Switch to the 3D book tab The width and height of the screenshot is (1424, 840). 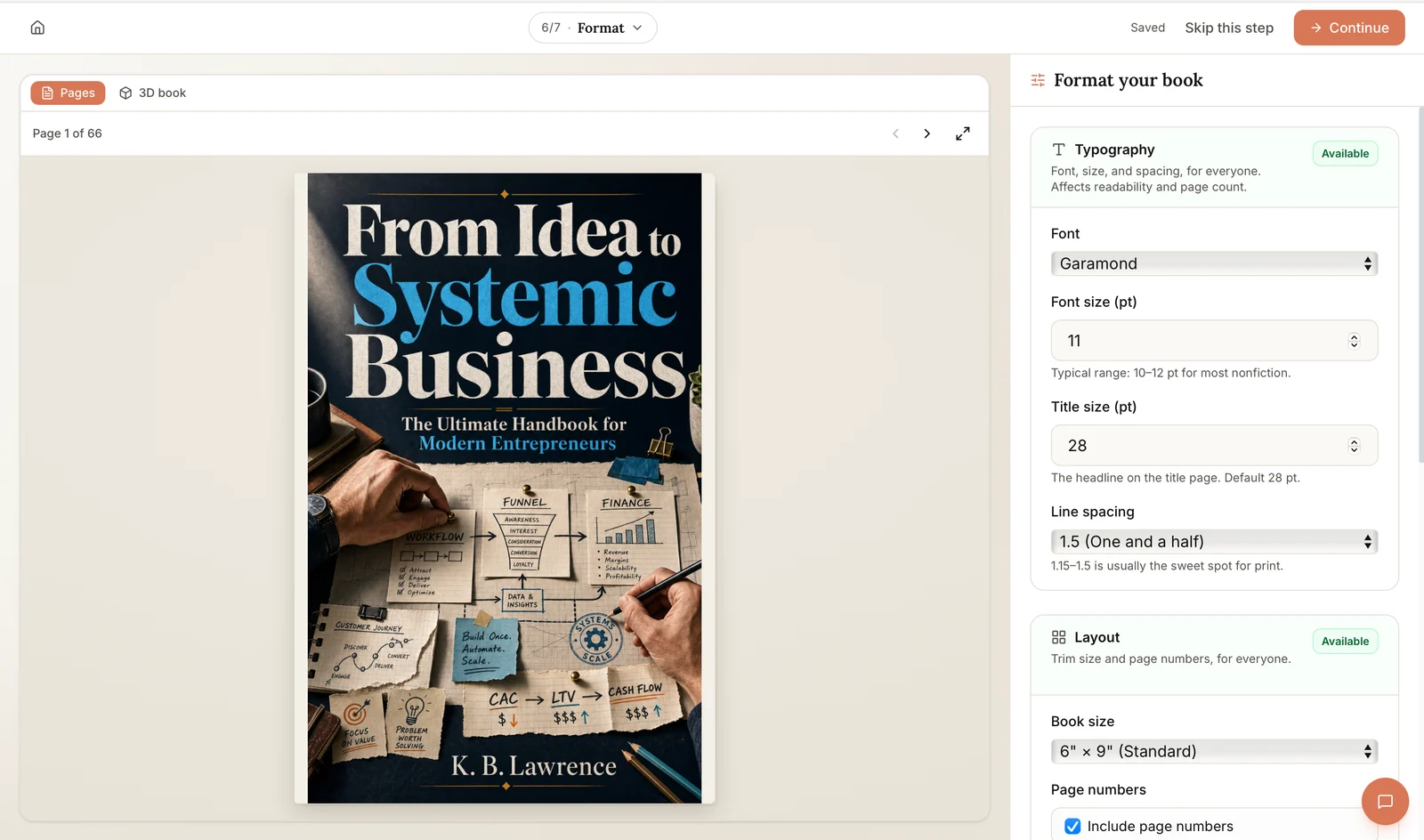[152, 93]
